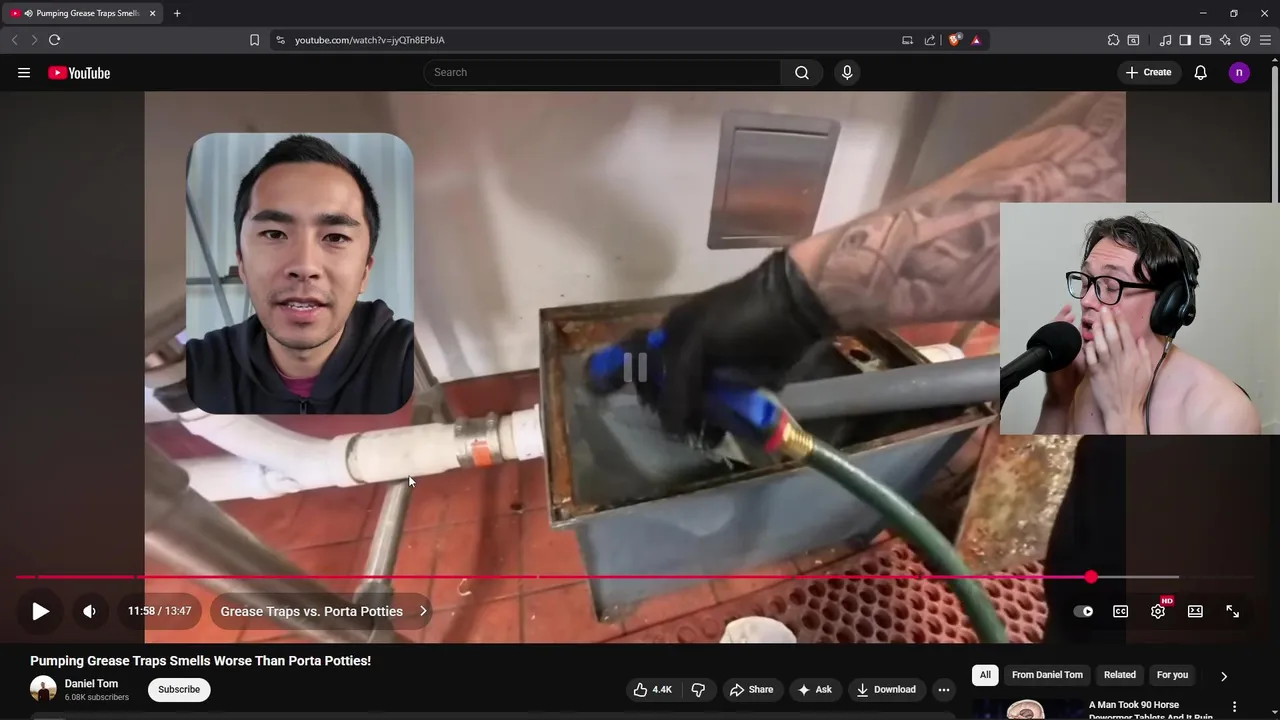The width and height of the screenshot is (1280, 720).
Task: Open Brave playlist music note icon
Action: point(1165,40)
